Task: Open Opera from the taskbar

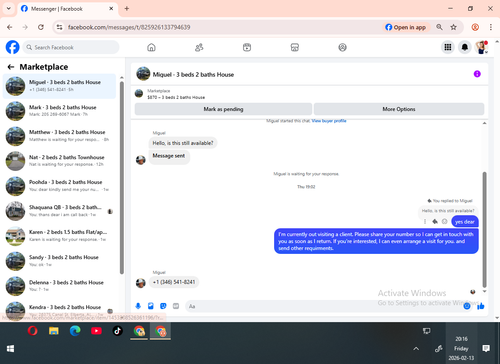Action: 32,331
